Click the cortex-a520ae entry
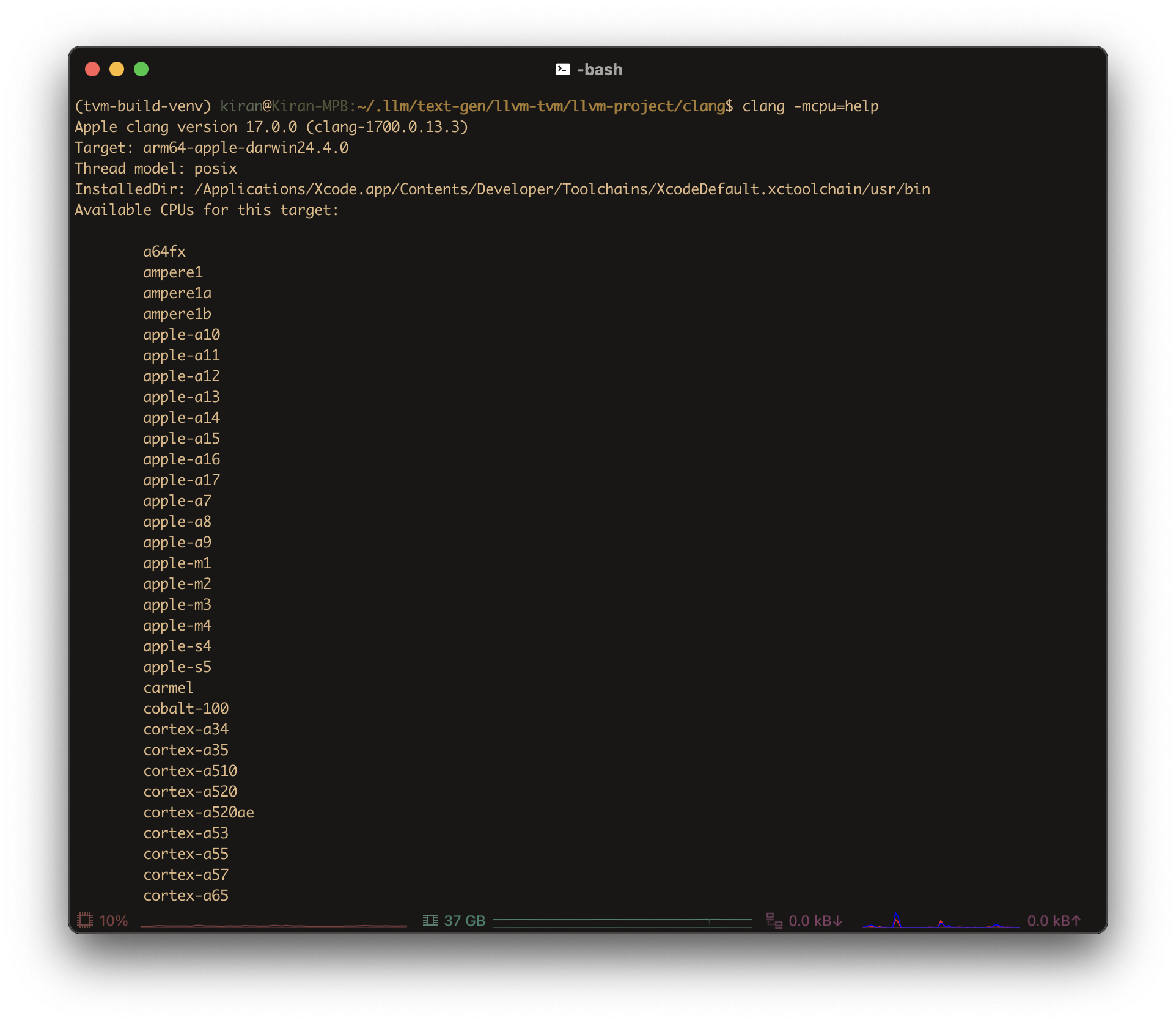The width and height of the screenshot is (1176, 1024). [x=199, y=813]
